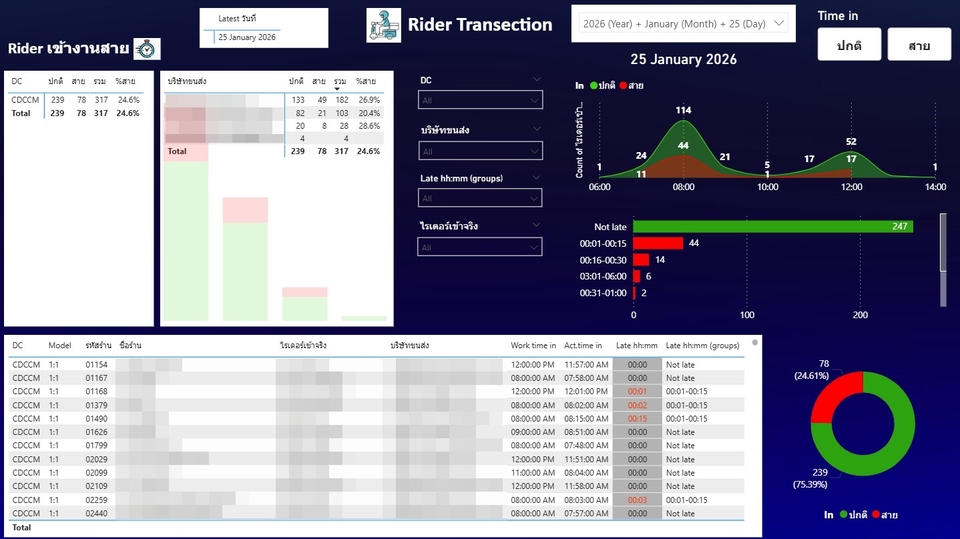Sort by Work time in column header
This screenshot has width=960, height=539.
pos(533,345)
